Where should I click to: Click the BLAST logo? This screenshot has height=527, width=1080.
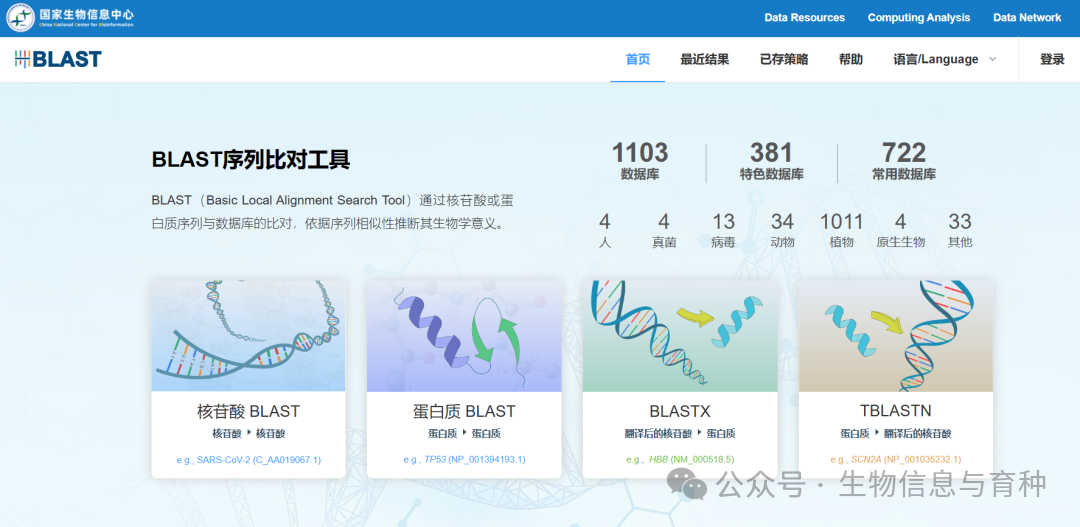point(58,59)
